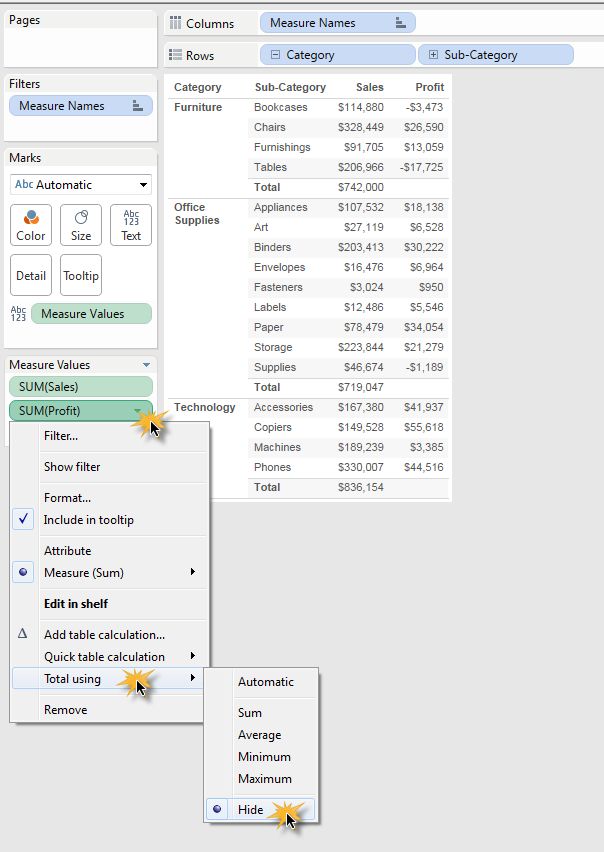The image size is (604, 852).
Task: Click the Furniture Total $742,000 cell
Action: tap(361, 187)
